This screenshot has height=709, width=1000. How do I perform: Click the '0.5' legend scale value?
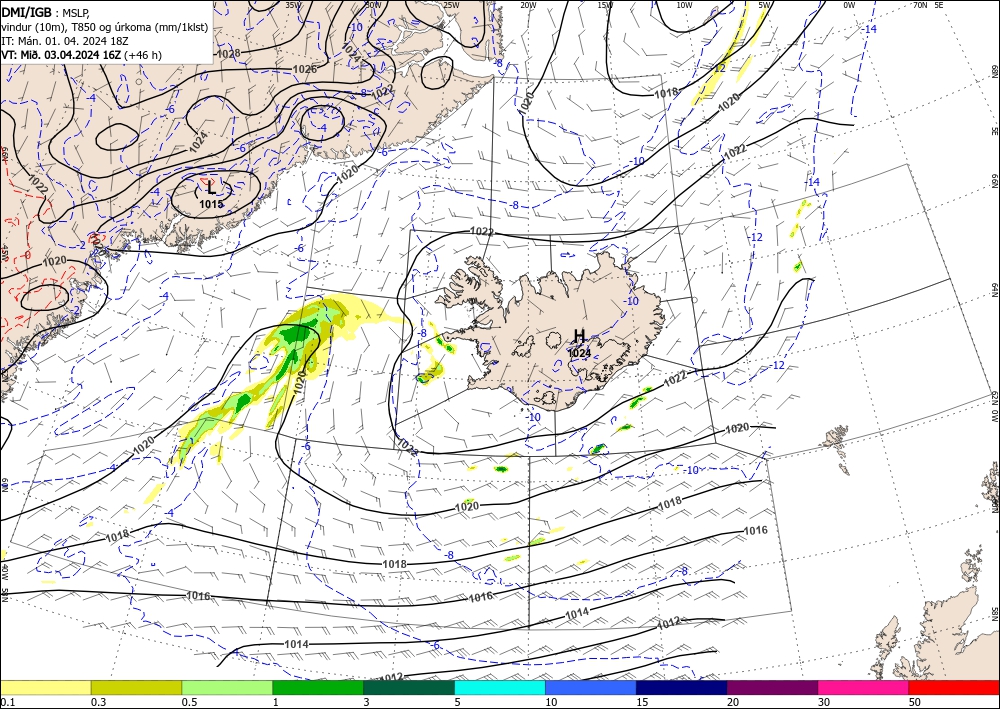pos(189,702)
